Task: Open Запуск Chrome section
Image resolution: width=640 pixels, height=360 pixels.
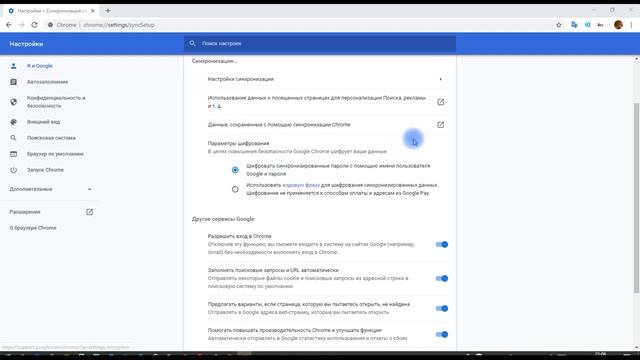Action: coord(45,170)
